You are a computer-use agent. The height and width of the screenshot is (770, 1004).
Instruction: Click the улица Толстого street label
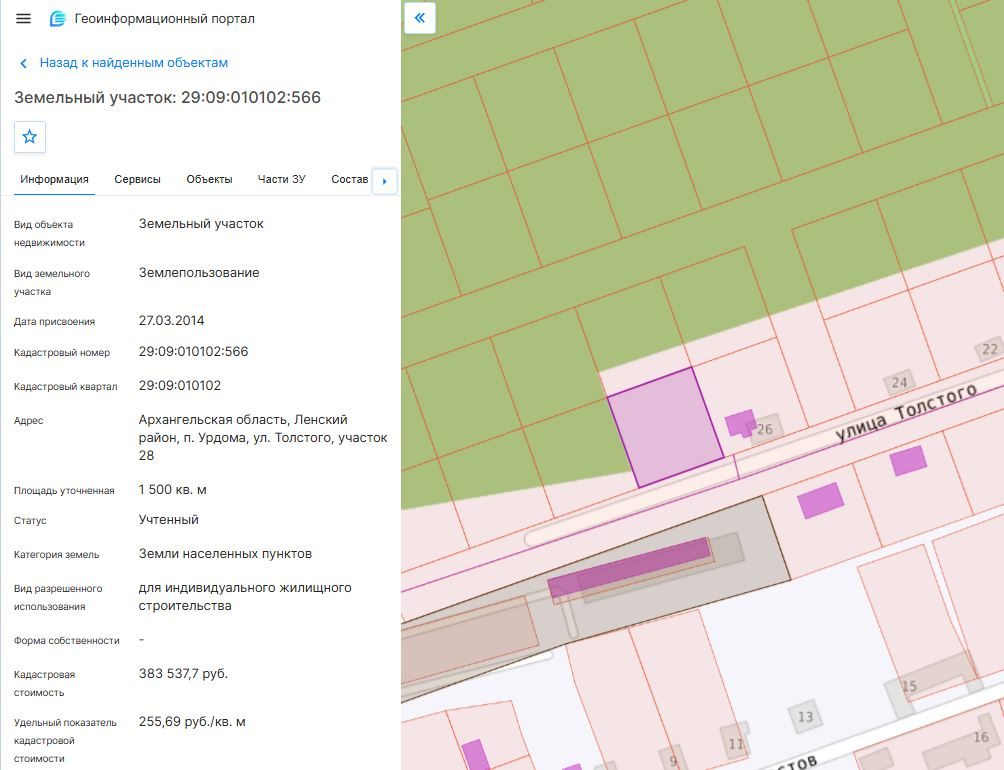point(906,413)
